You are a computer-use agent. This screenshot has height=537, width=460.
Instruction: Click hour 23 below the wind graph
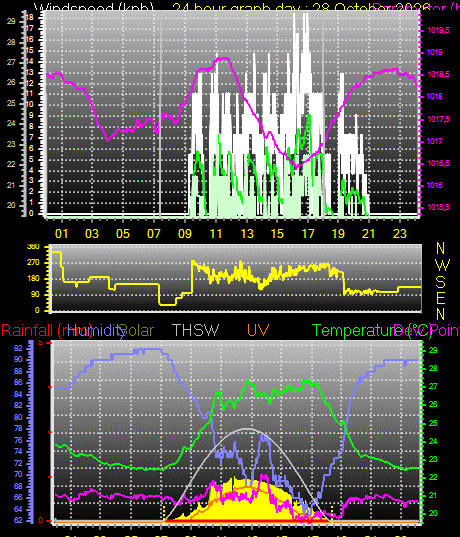point(400,234)
